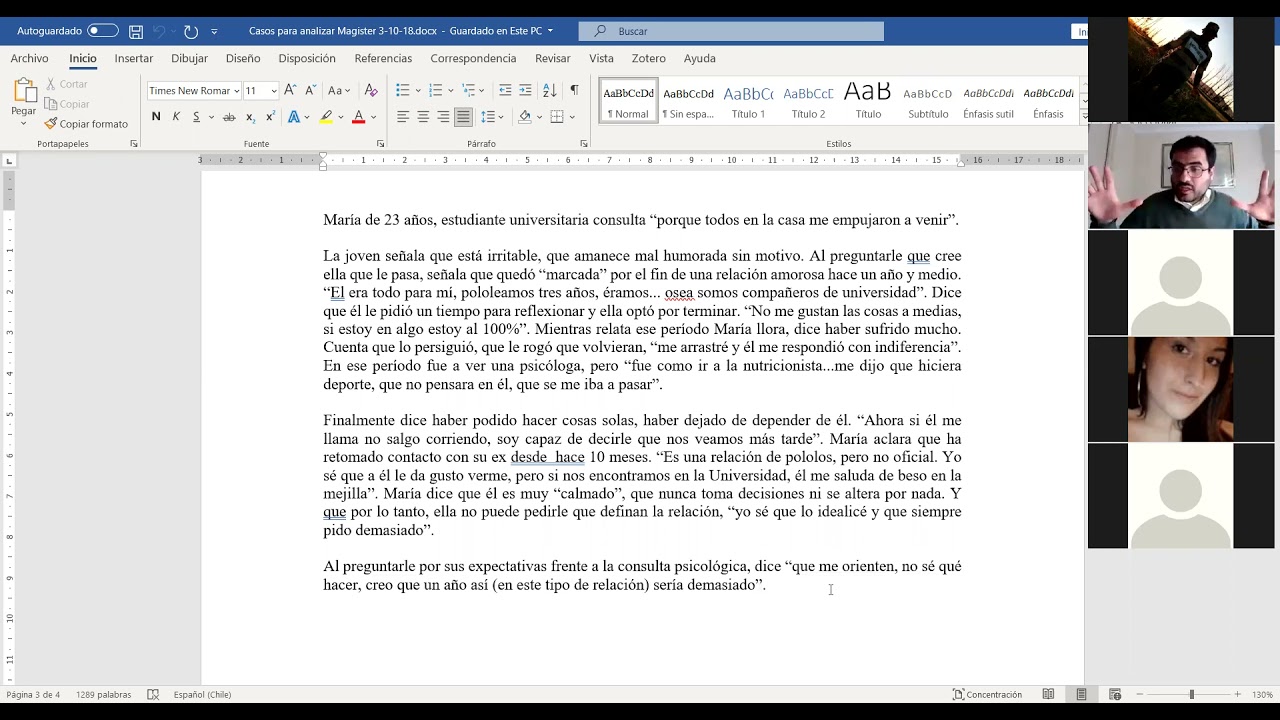Image resolution: width=1280 pixels, height=720 pixels.
Task: Toggle subscript formatting
Action: (x=250, y=117)
